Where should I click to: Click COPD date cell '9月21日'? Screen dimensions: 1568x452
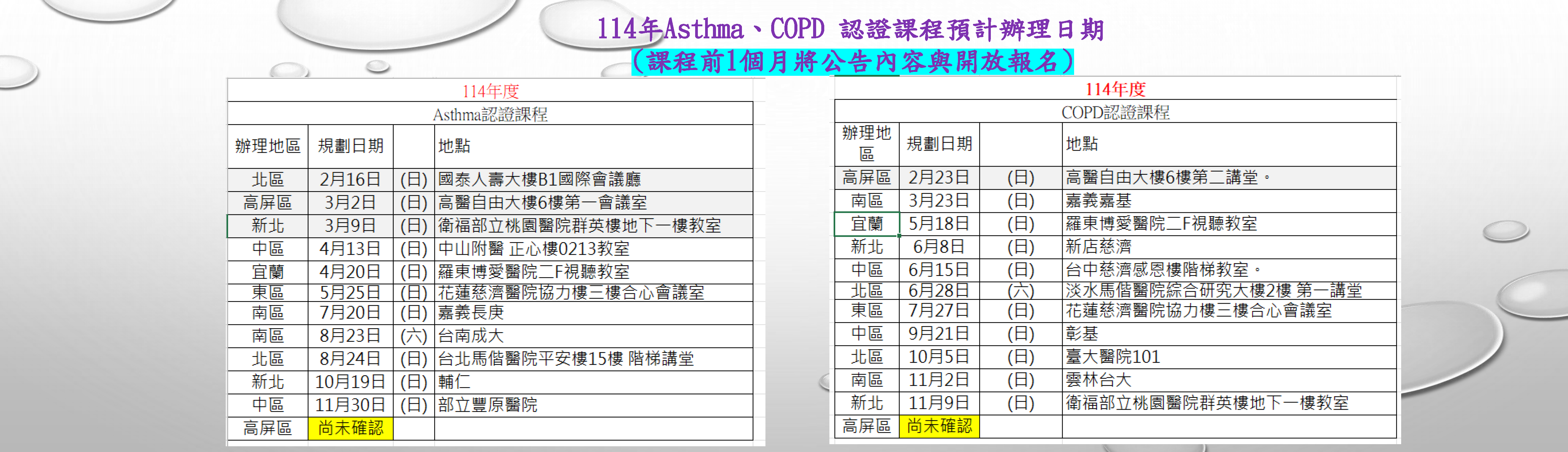click(x=939, y=334)
